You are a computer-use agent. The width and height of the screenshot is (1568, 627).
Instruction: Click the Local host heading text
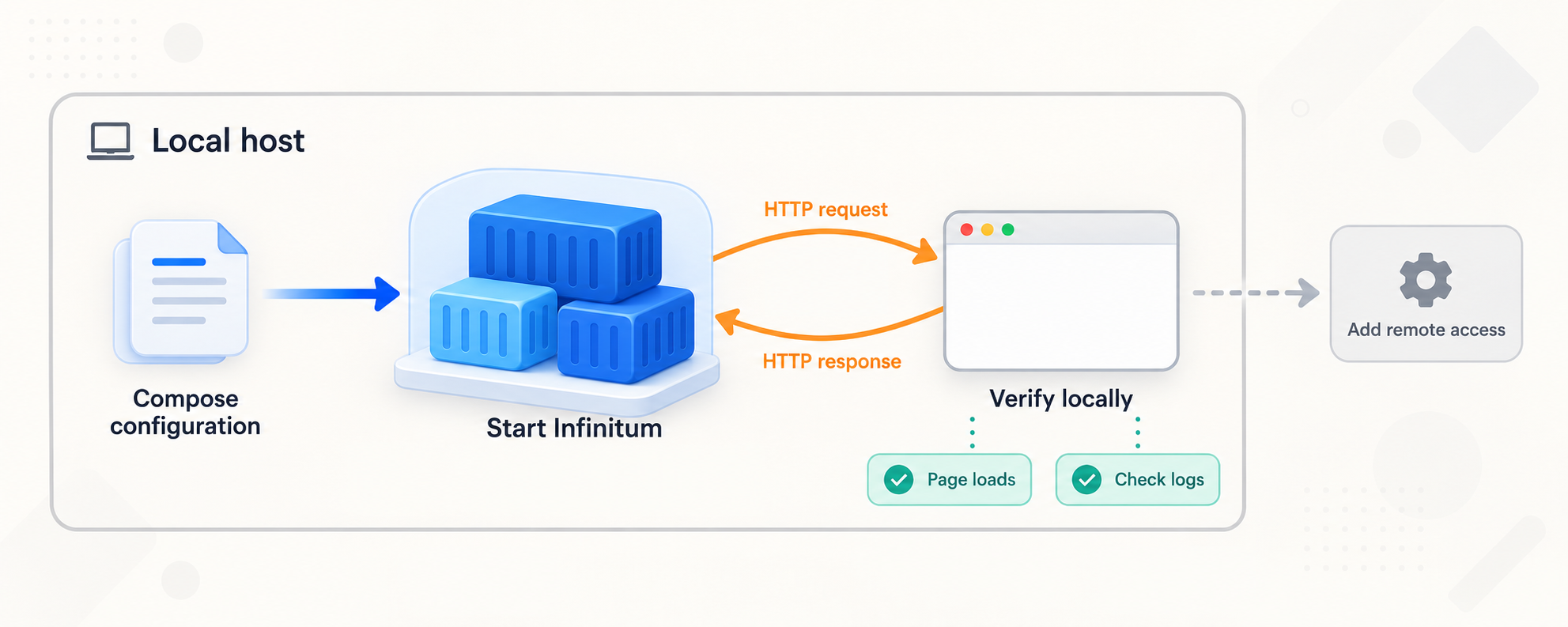click(x=228, y=141)
